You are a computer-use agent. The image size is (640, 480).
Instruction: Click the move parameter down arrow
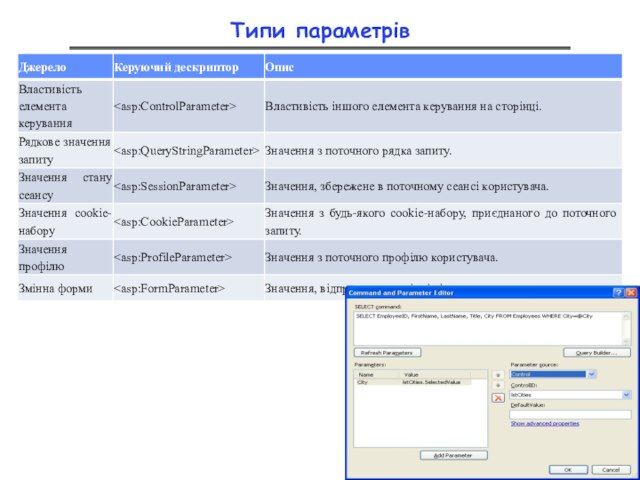pyautogui.click(x=497, y=384)
